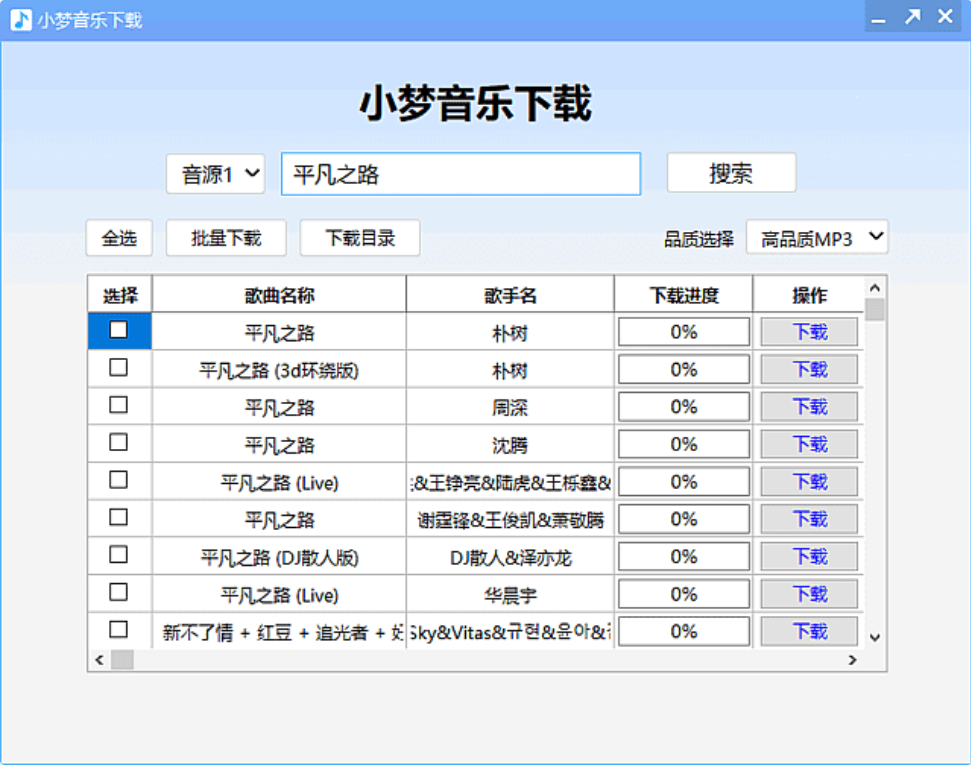
Task: Click the 批量下载 batch download button
Action: pos(225,237)
